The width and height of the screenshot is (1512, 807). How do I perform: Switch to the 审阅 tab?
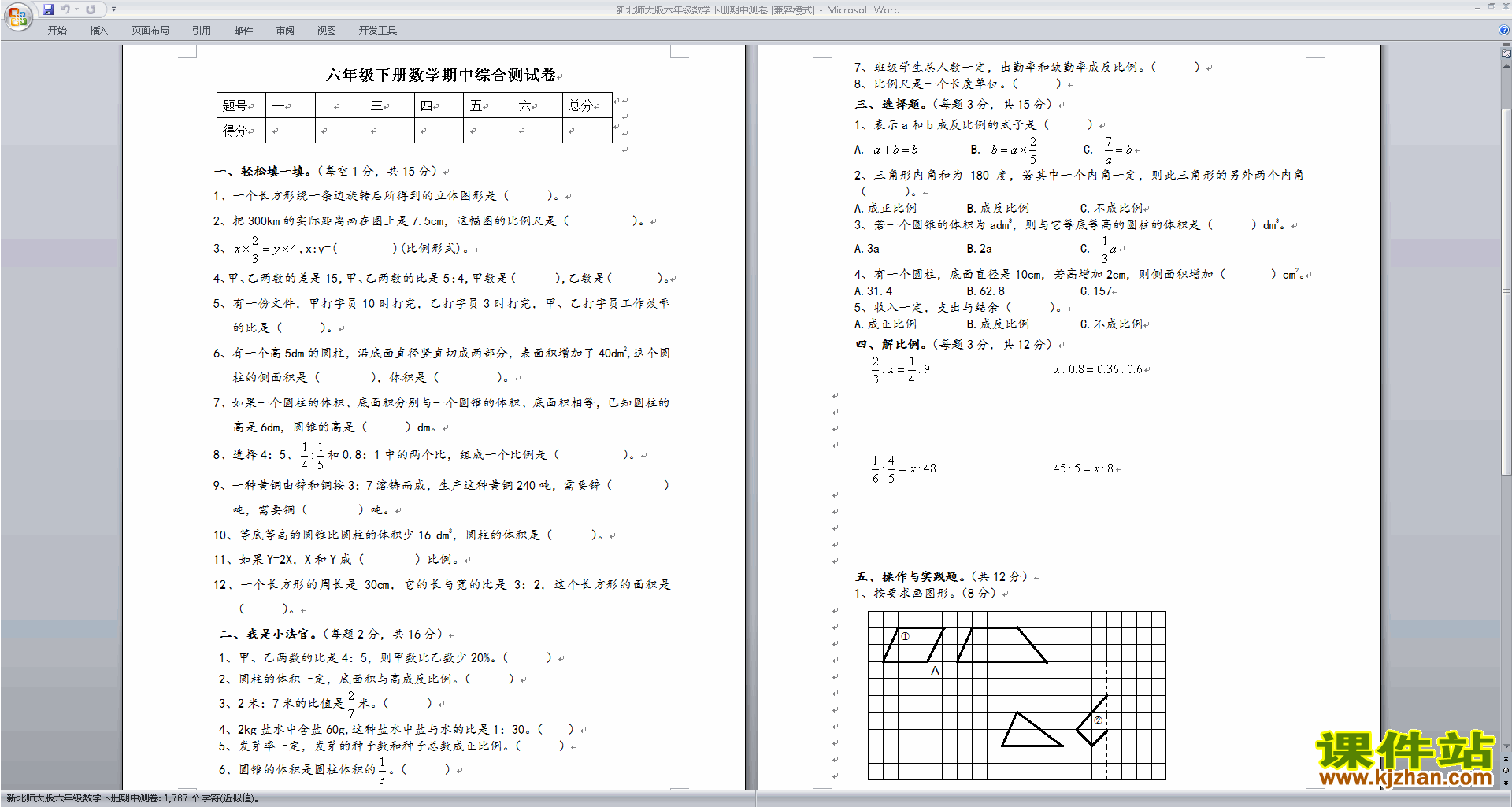pyautogui.click(x=285, y=31)
